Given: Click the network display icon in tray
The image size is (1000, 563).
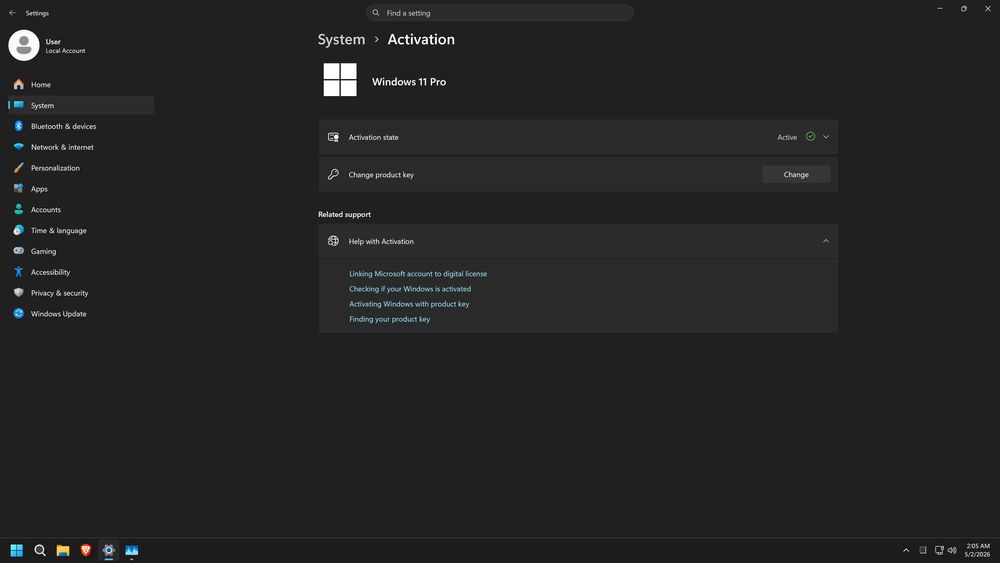Looking at the screenshot, I should tap(939, 550).
